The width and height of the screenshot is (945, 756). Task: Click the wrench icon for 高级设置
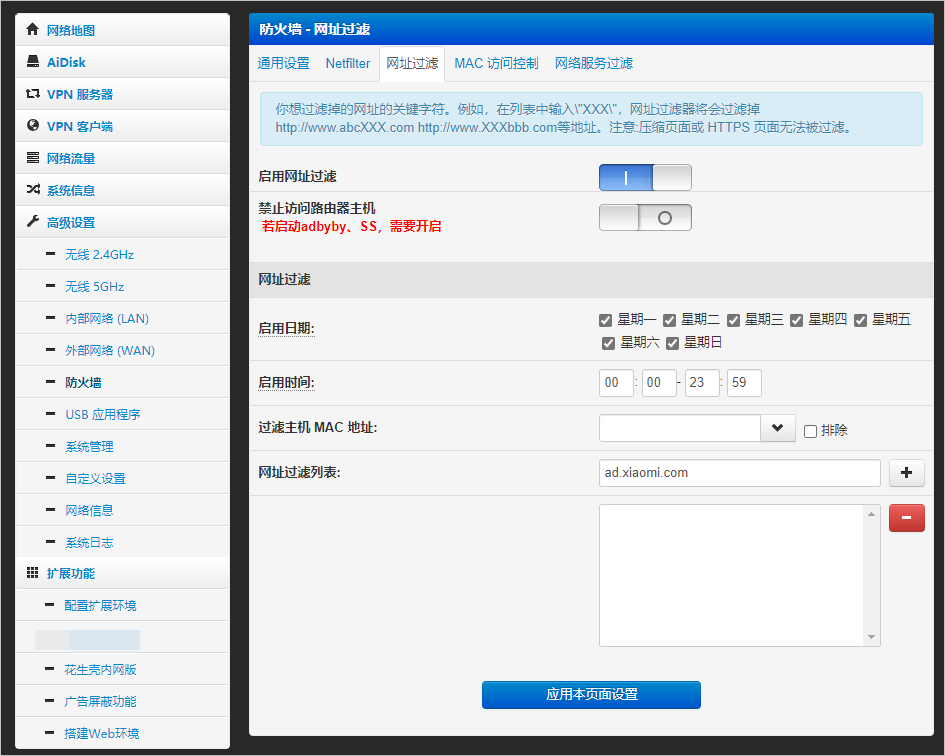tap(33, 222)
